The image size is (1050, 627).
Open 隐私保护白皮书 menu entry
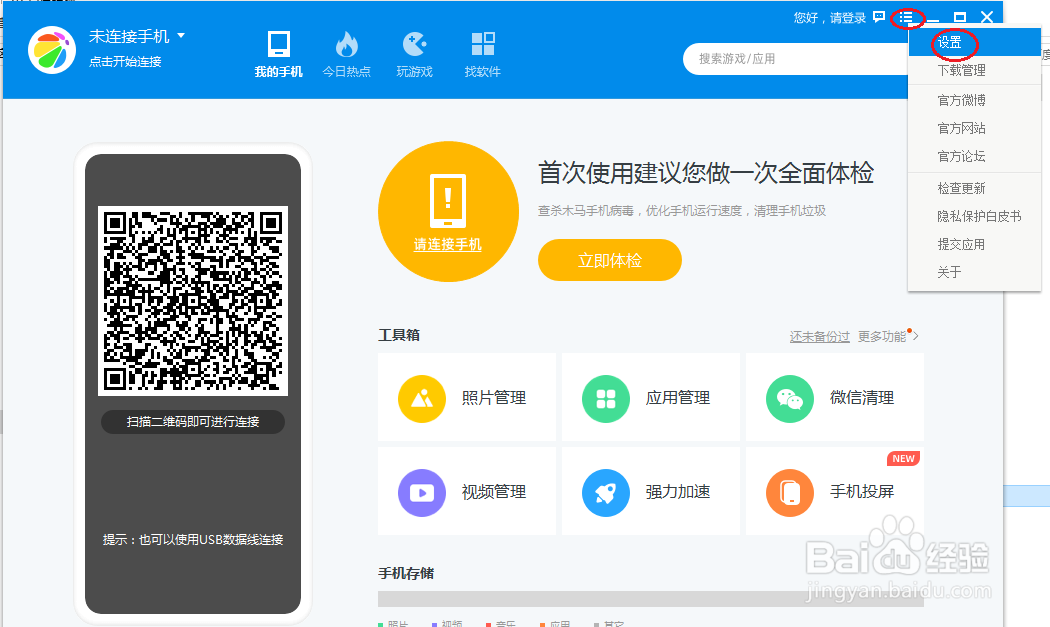point(974,216)
